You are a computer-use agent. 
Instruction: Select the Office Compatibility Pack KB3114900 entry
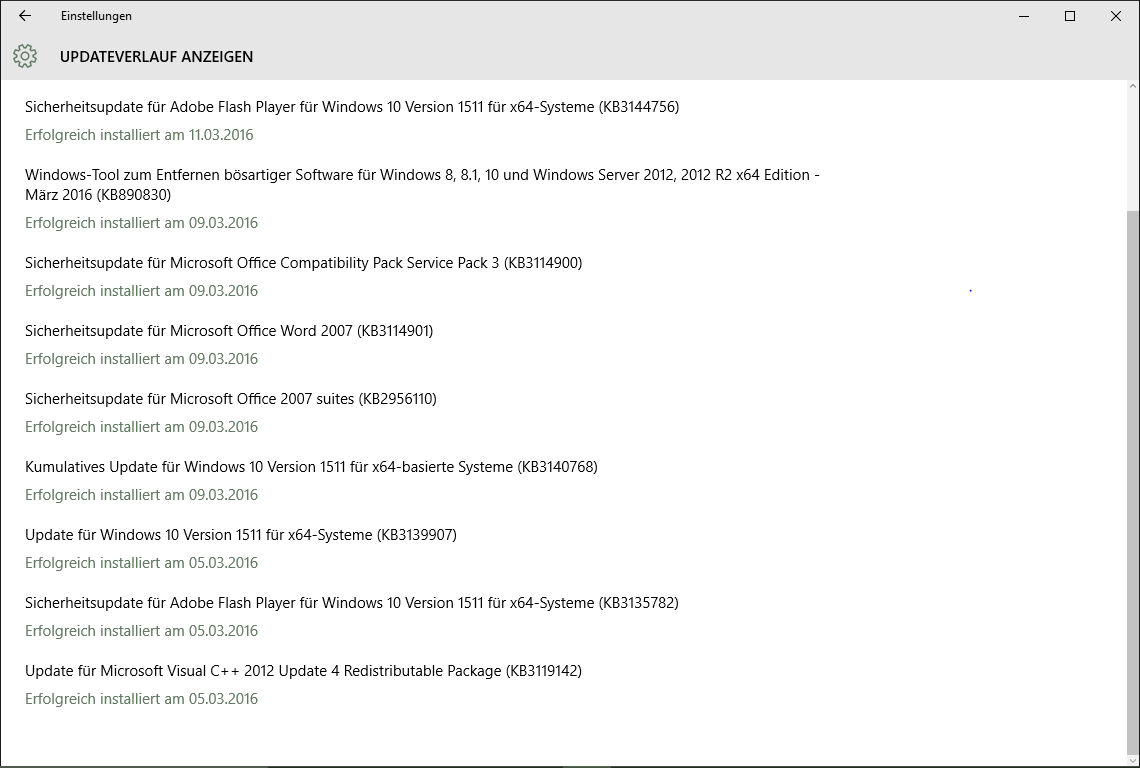(x=303, y=263)
